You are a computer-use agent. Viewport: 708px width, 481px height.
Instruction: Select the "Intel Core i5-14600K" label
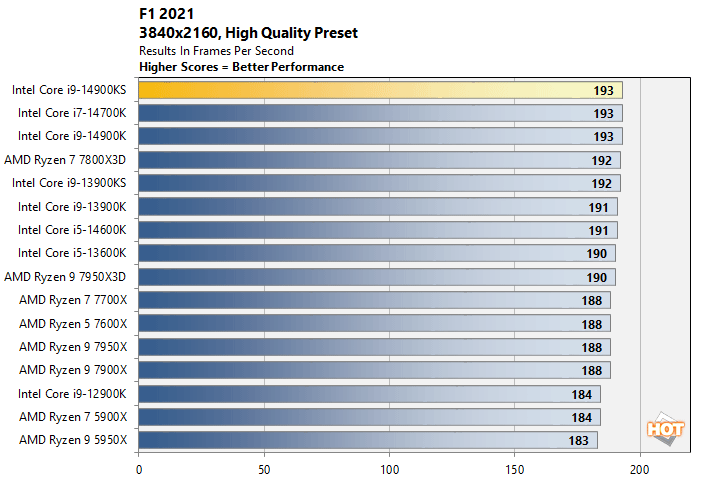point(72,230)
